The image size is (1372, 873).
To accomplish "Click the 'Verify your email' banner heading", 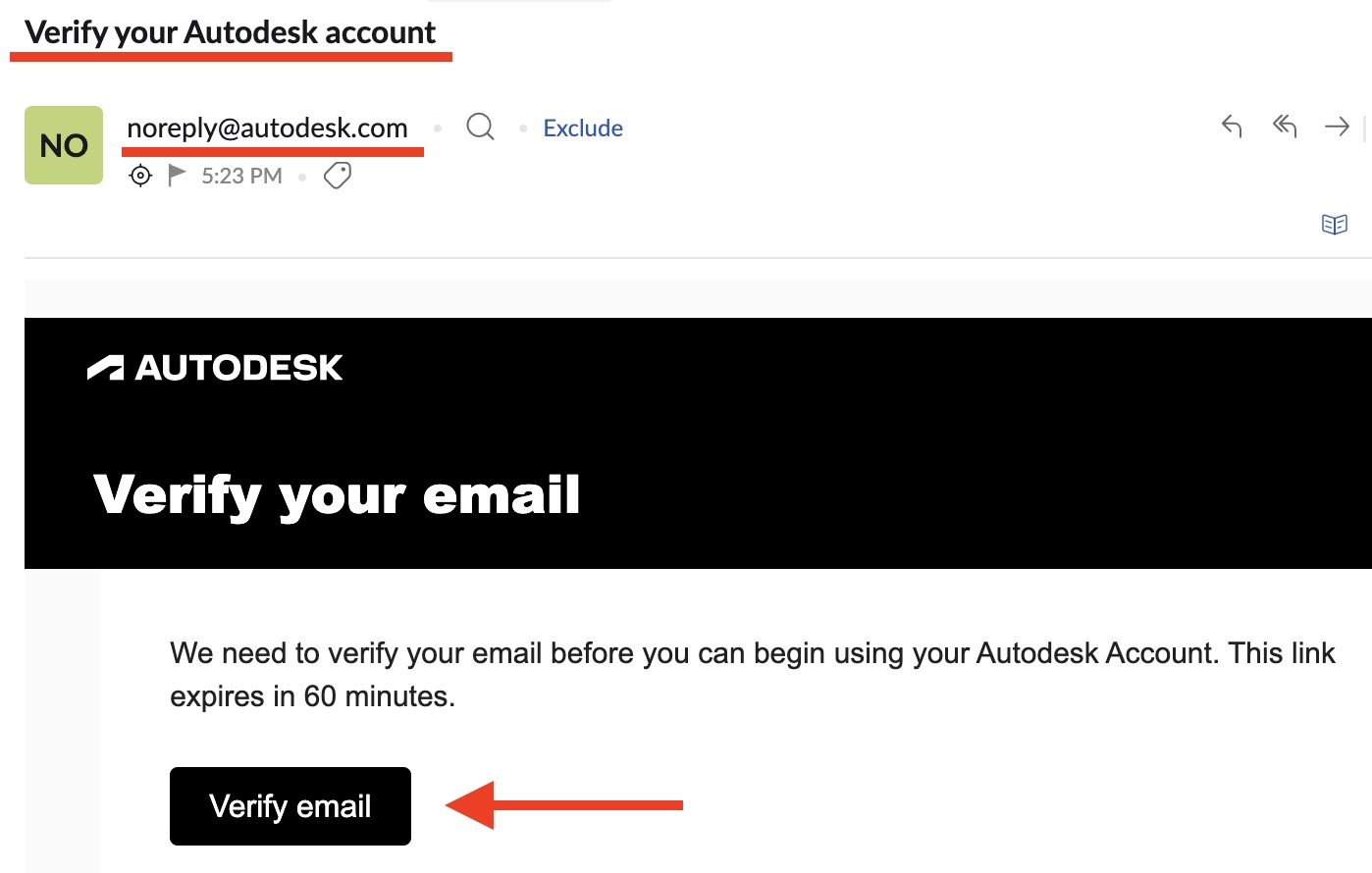I will coord(337,494).
